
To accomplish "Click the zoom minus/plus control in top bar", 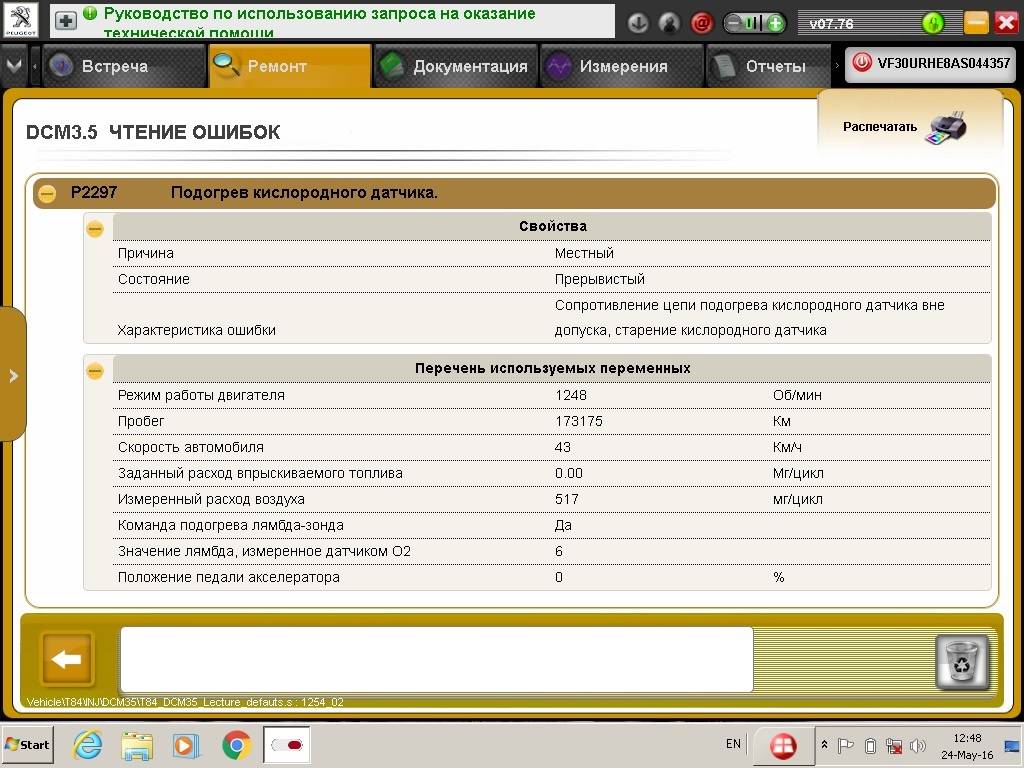I will [x=754, y=23].
